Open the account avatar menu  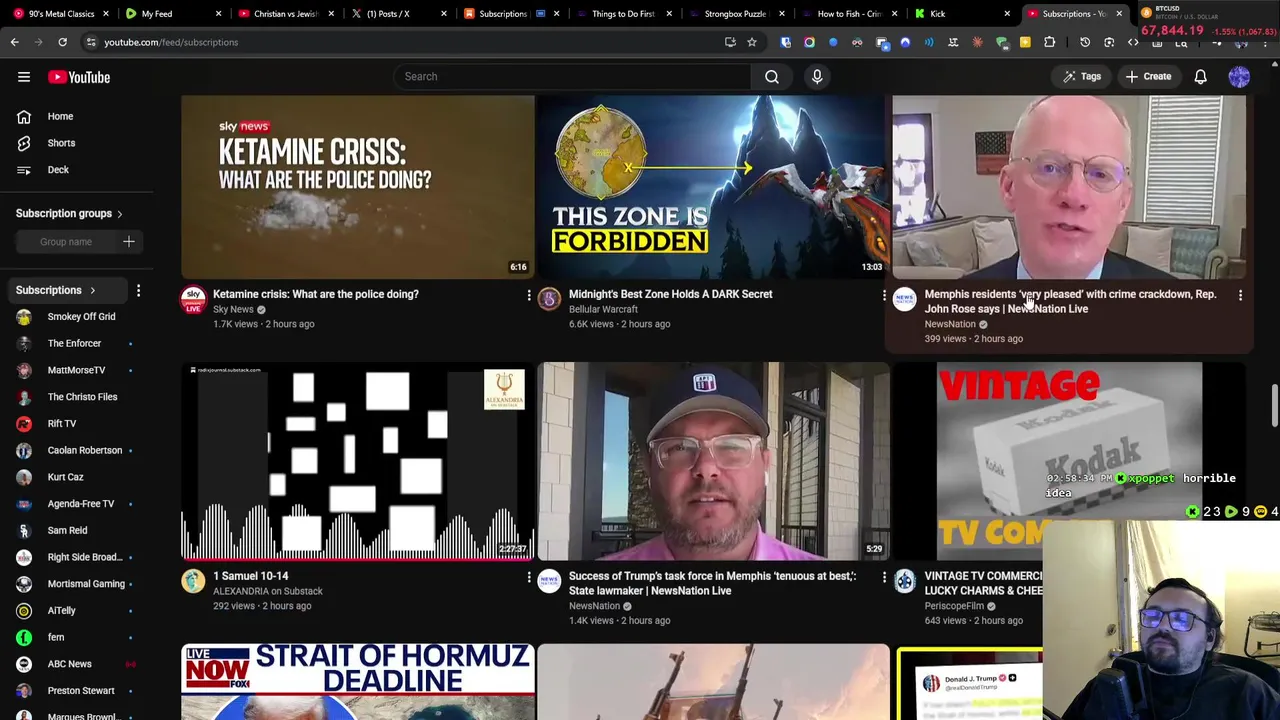point(1239,77)
